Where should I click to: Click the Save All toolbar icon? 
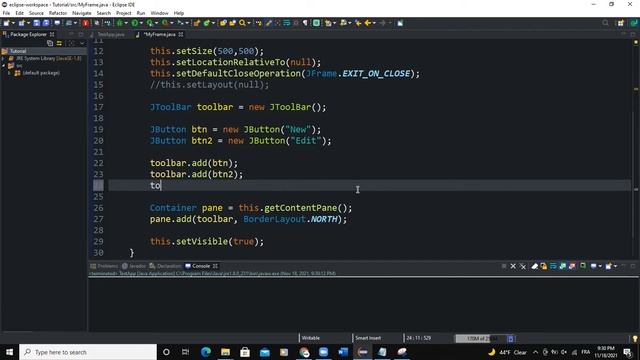coord(46,23)
